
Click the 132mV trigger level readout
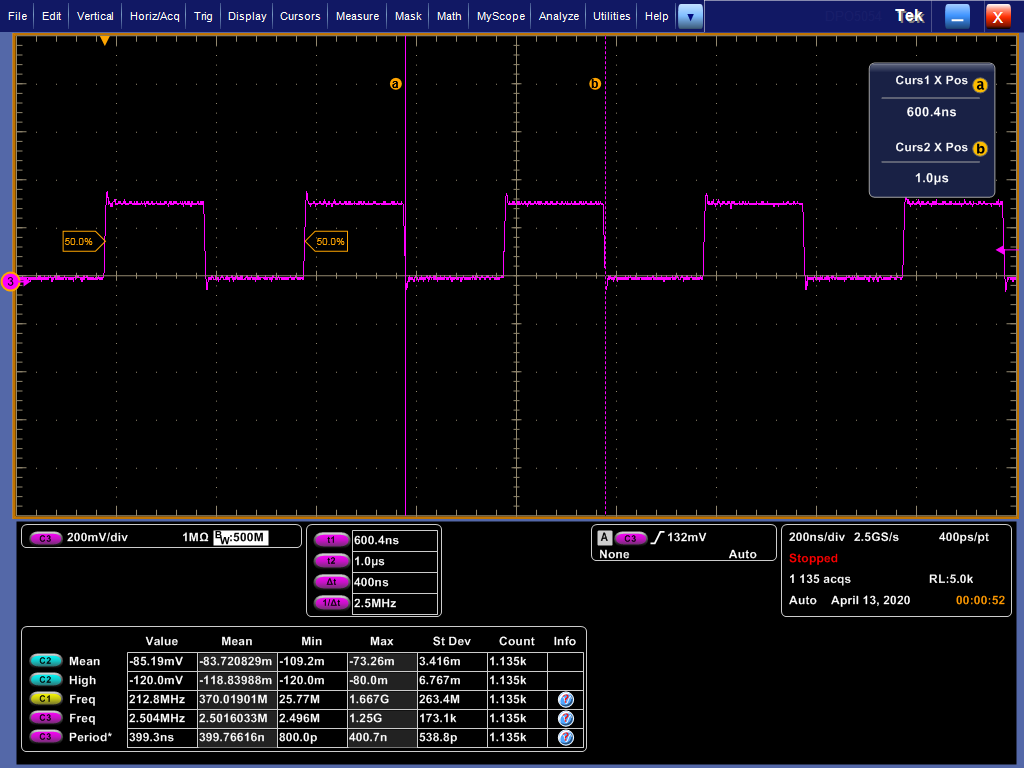tap(686, 537)
